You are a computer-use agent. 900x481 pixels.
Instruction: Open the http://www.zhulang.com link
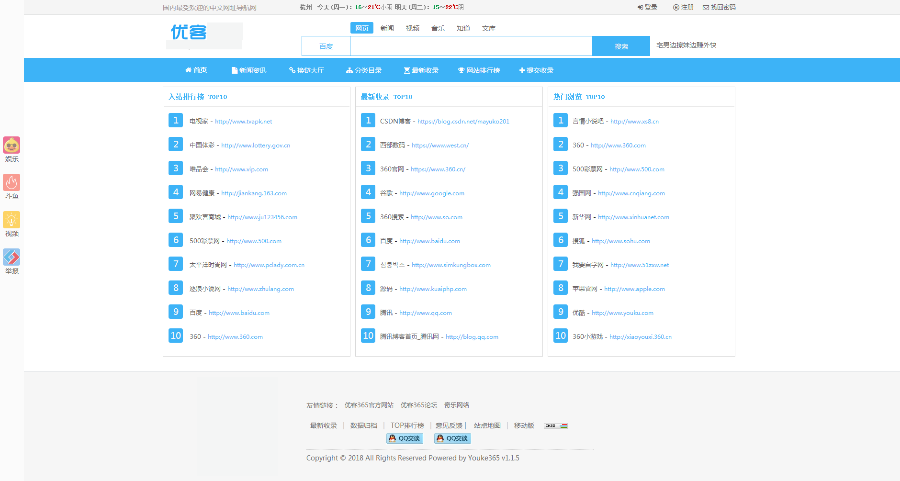click(x=261, y=289)
